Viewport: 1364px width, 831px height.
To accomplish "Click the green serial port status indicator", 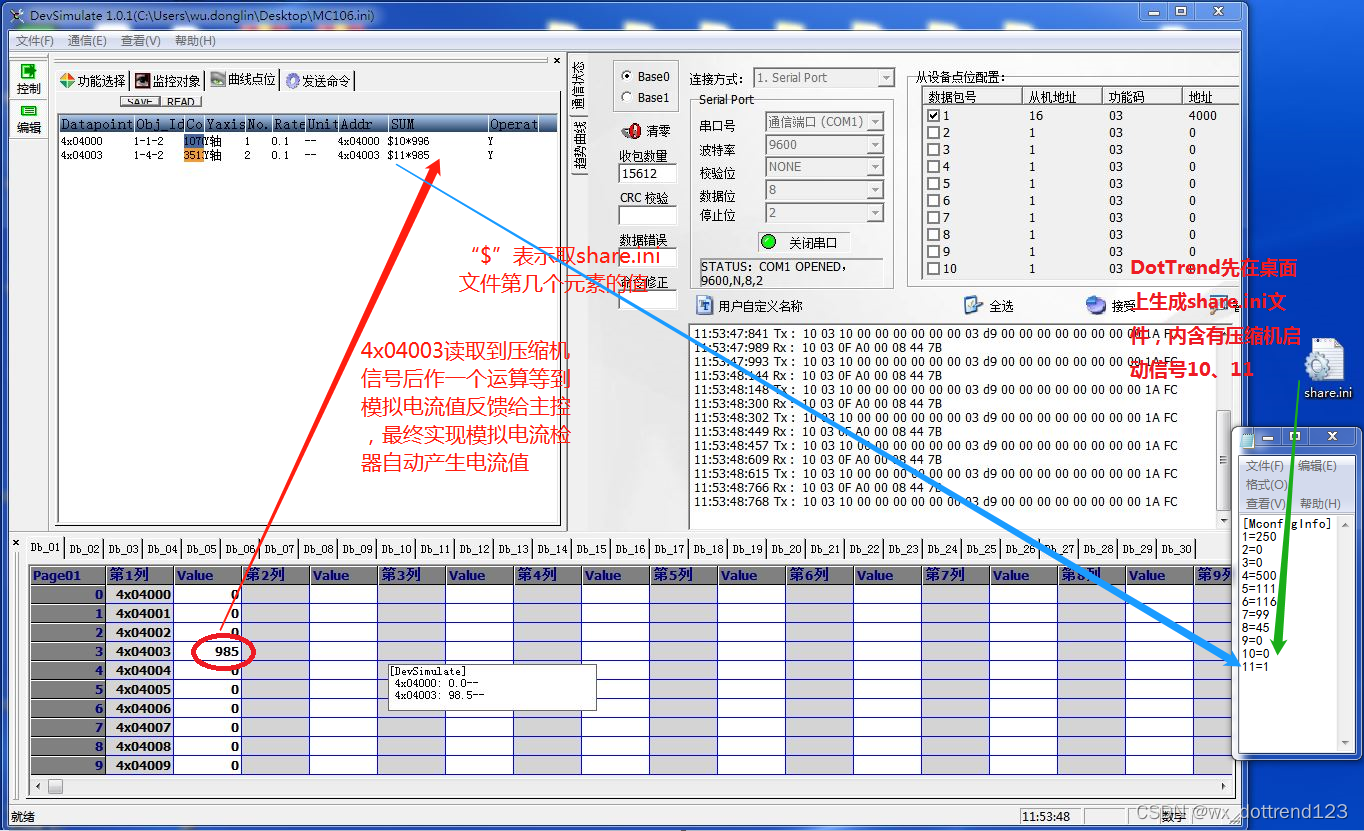I will pyautogui.click(x=768, y=242).
